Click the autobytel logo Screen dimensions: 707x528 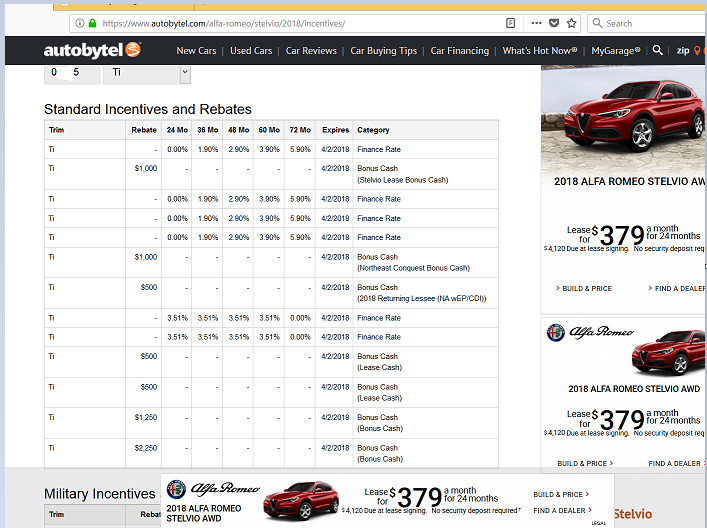pos(92,50)
